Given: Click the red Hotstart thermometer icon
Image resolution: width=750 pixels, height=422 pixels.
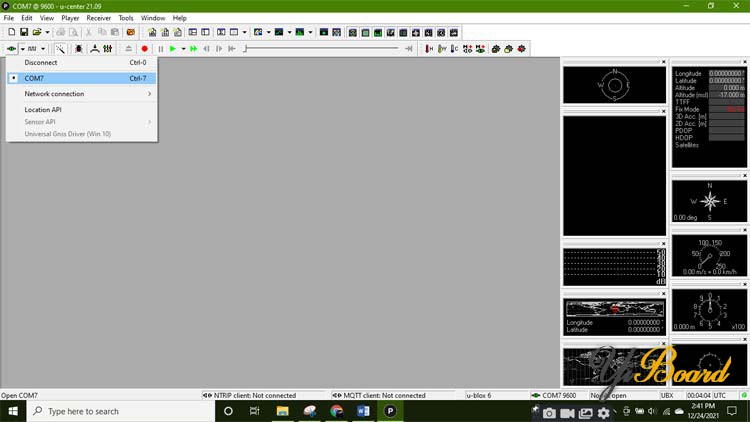Looking at the screenshot, I should [x=429, y=48].
